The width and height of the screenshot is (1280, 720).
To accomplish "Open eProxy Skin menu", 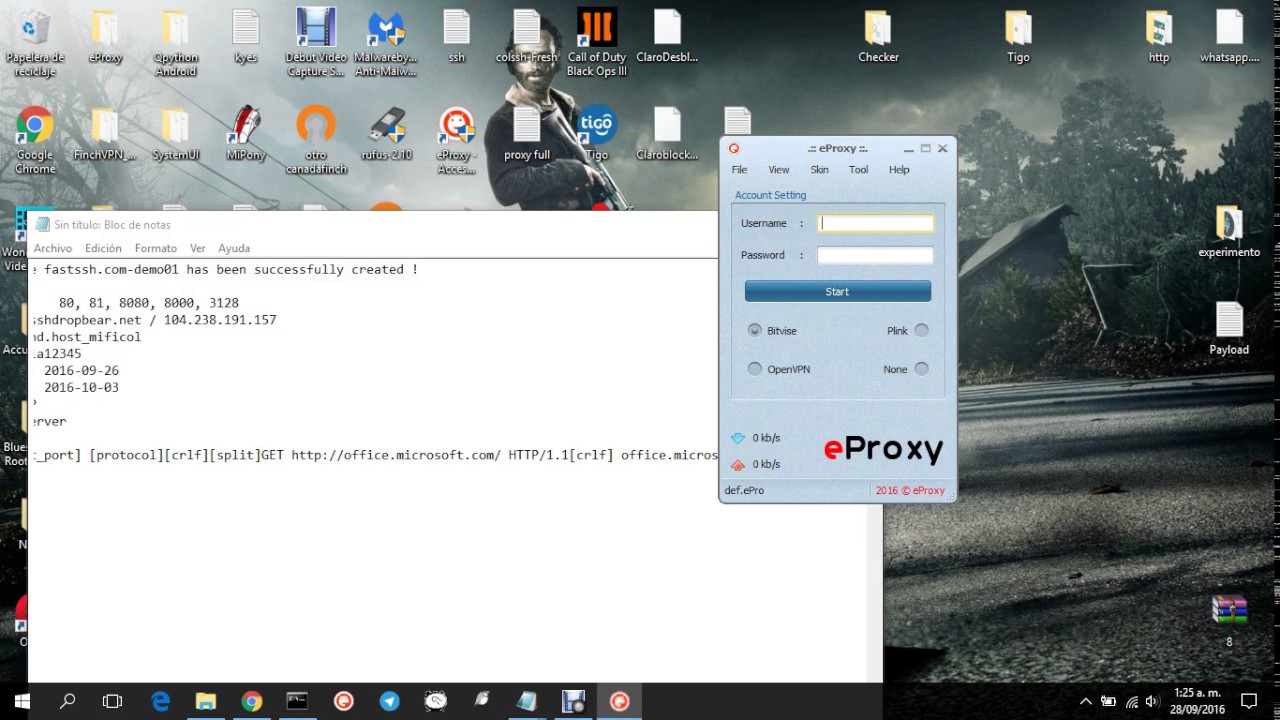I will pyautogui.click(x=819, y=170).
